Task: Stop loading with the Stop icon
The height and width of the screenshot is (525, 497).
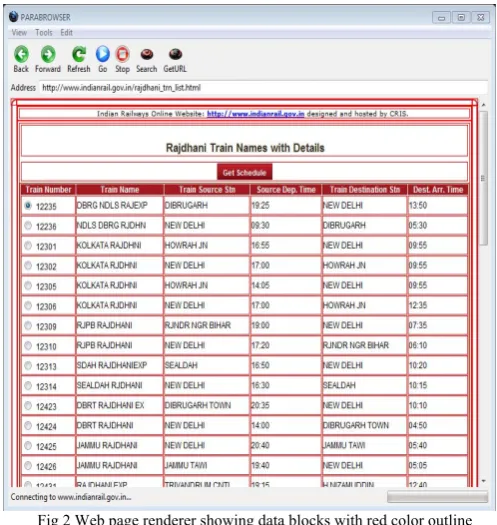Action: click(122, 54)
